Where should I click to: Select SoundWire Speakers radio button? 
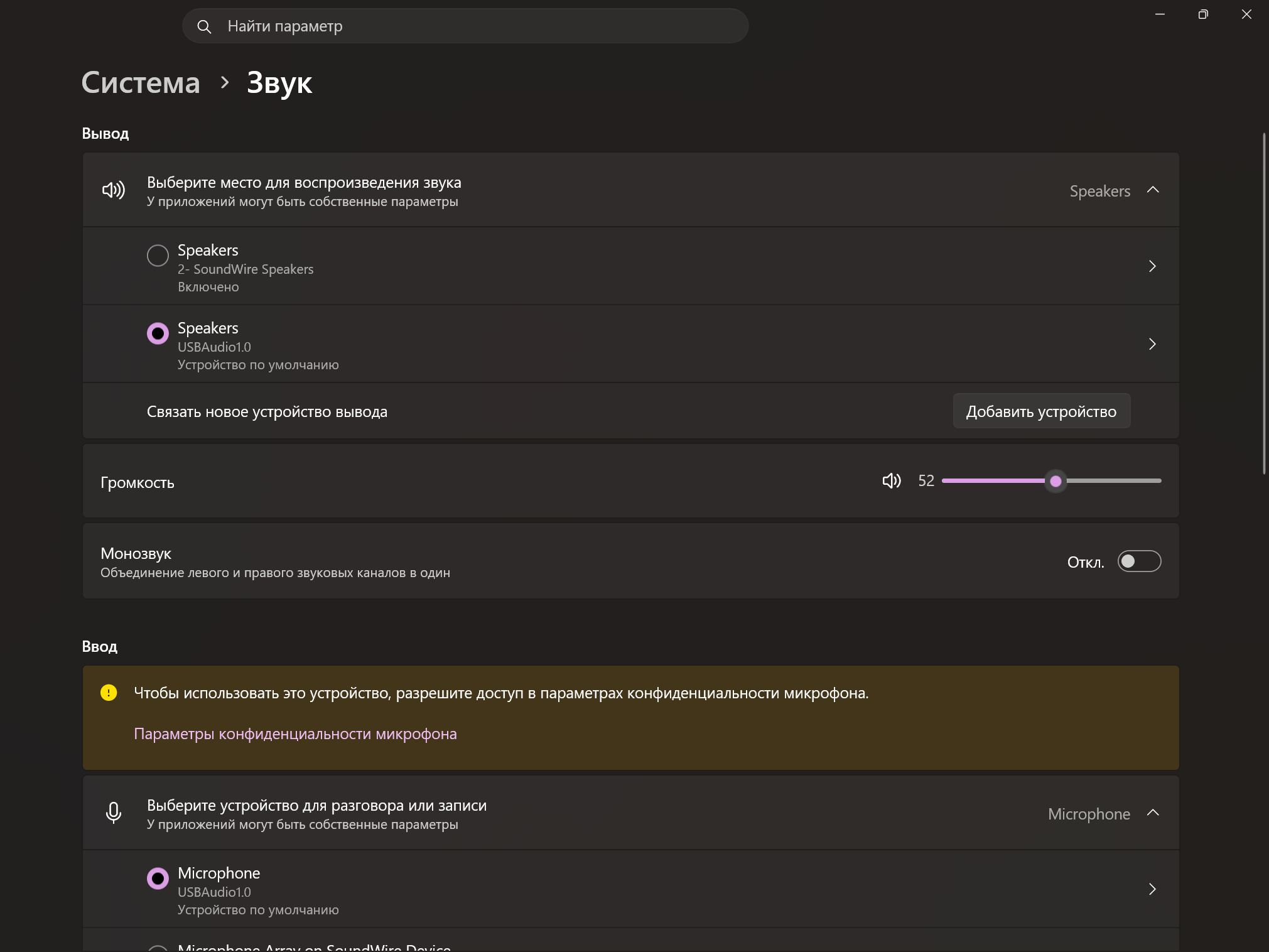point(158,256)
